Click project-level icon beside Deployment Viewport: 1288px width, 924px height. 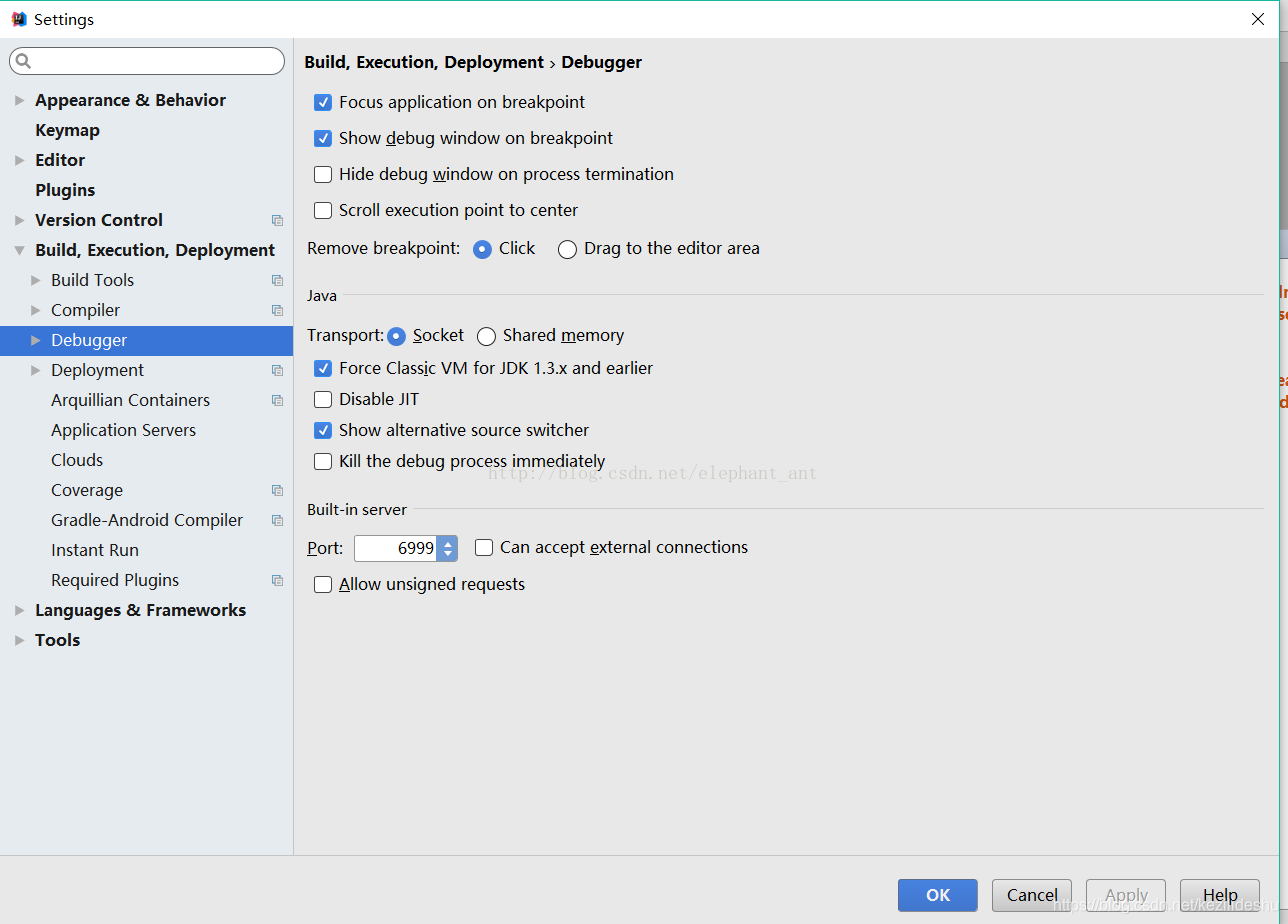(277, 370)
